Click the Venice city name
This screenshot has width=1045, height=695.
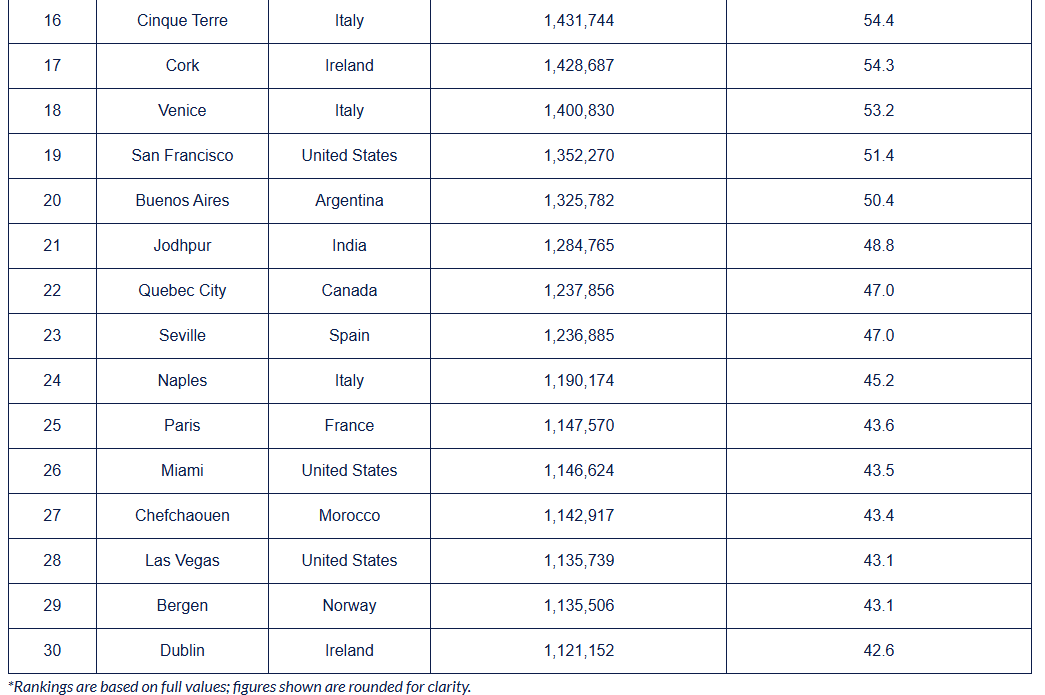(182, 110)
